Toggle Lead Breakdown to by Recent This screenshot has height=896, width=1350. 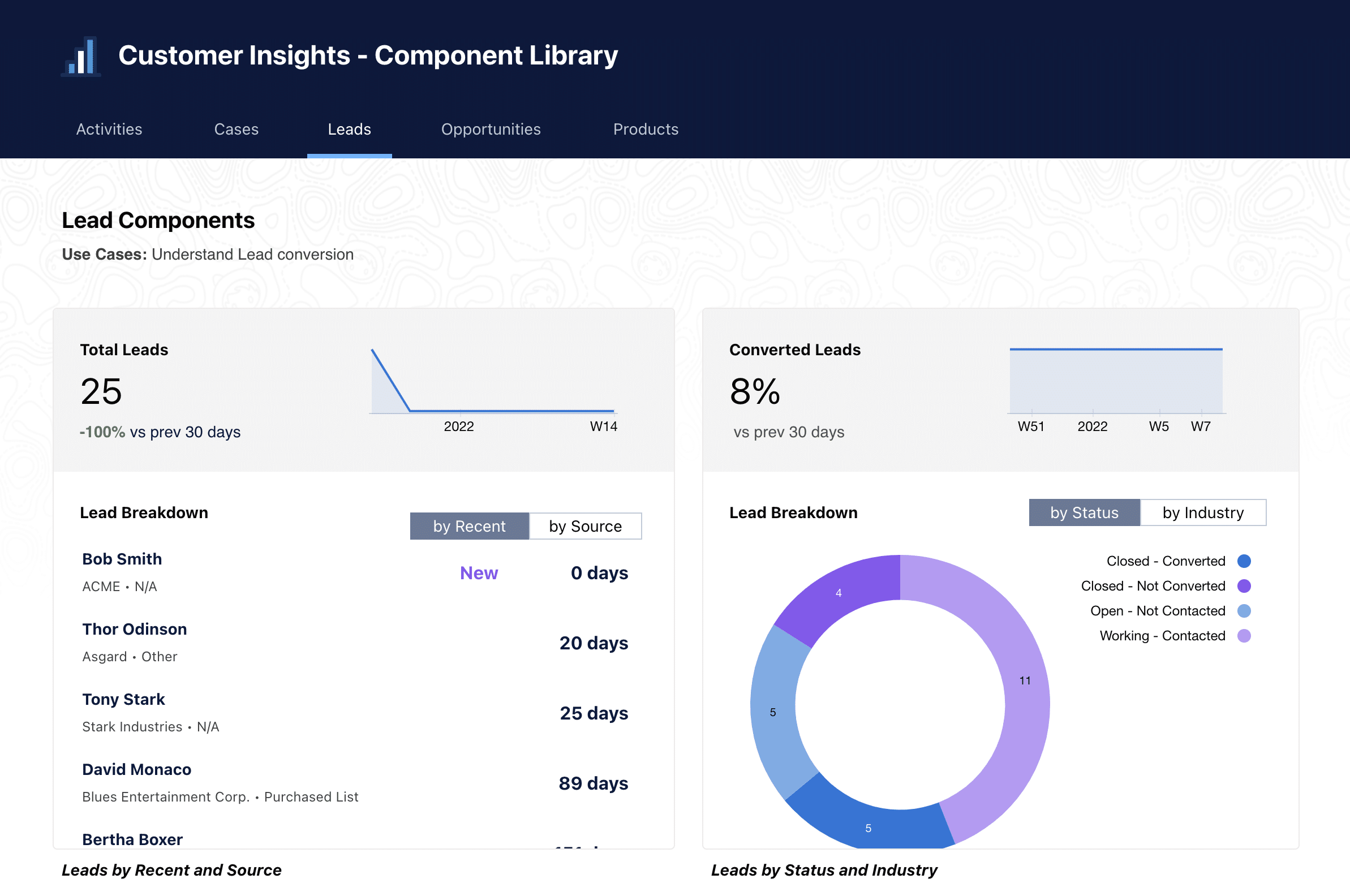coord(469,525)
